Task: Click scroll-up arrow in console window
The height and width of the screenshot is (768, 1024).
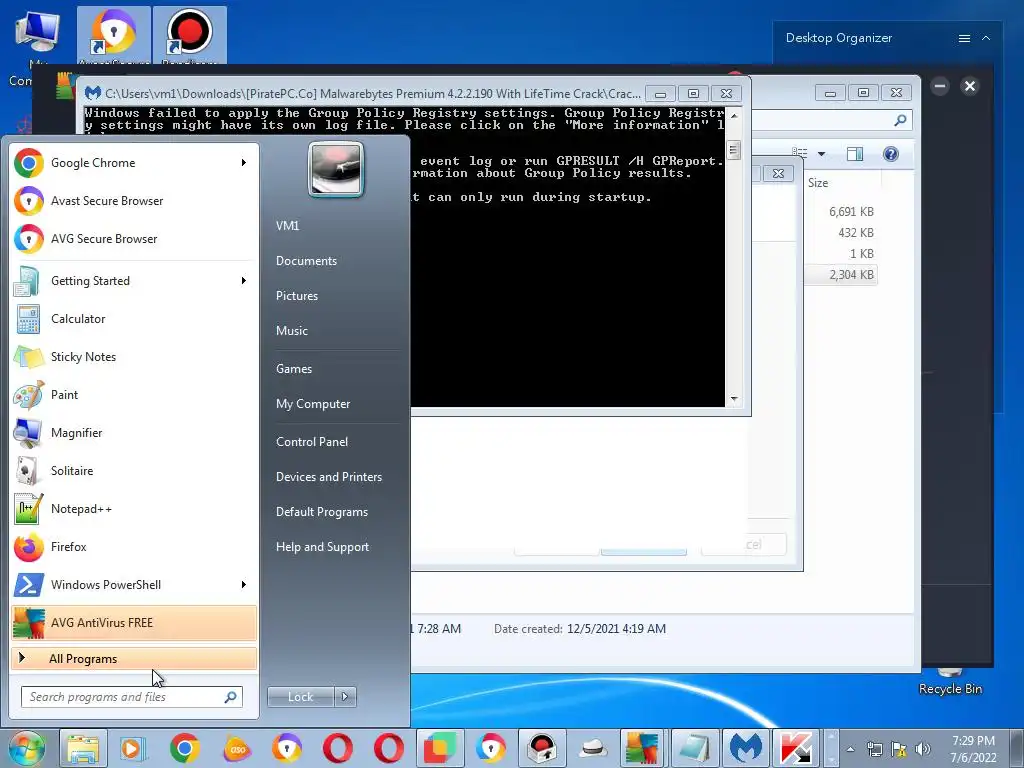Action: click(x=735, y=115)
